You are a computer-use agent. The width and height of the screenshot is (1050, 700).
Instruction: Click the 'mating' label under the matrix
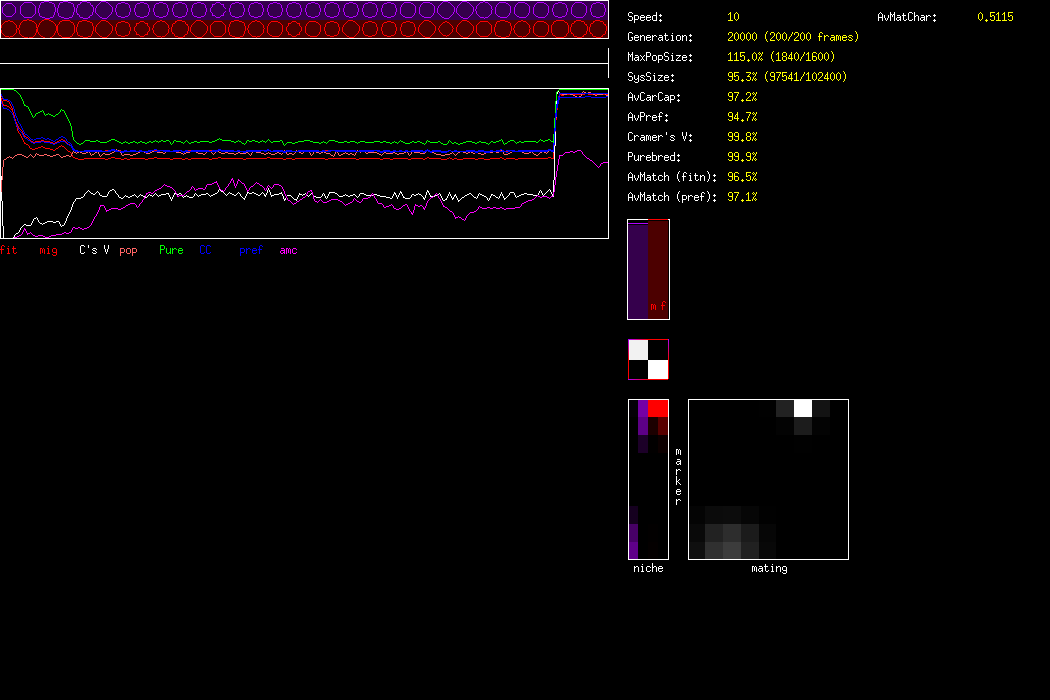[x=769, y=568]
